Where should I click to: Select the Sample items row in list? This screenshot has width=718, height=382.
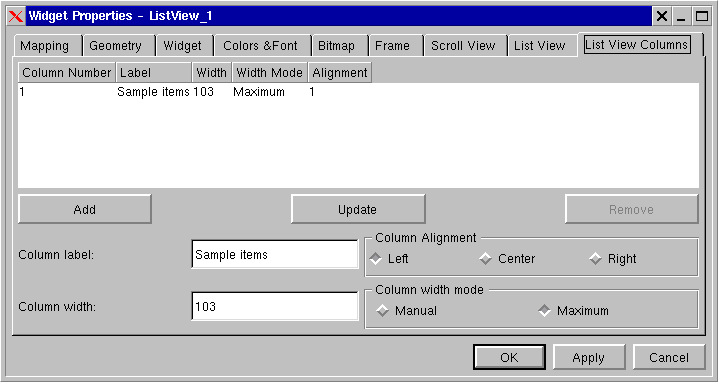click(x=358, y=92)
